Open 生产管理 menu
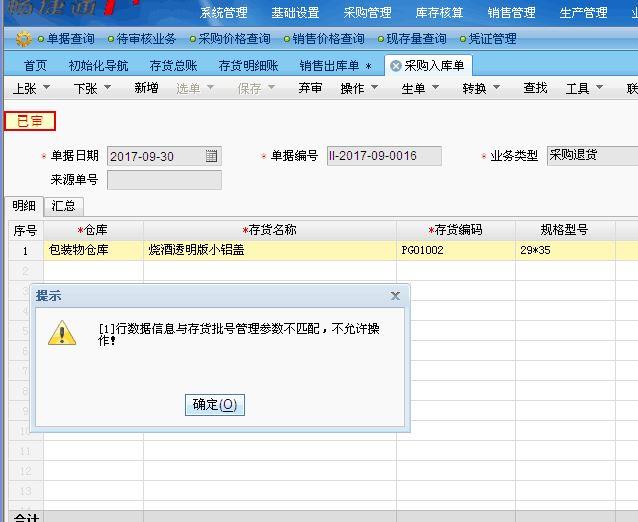 click(583, 13)
